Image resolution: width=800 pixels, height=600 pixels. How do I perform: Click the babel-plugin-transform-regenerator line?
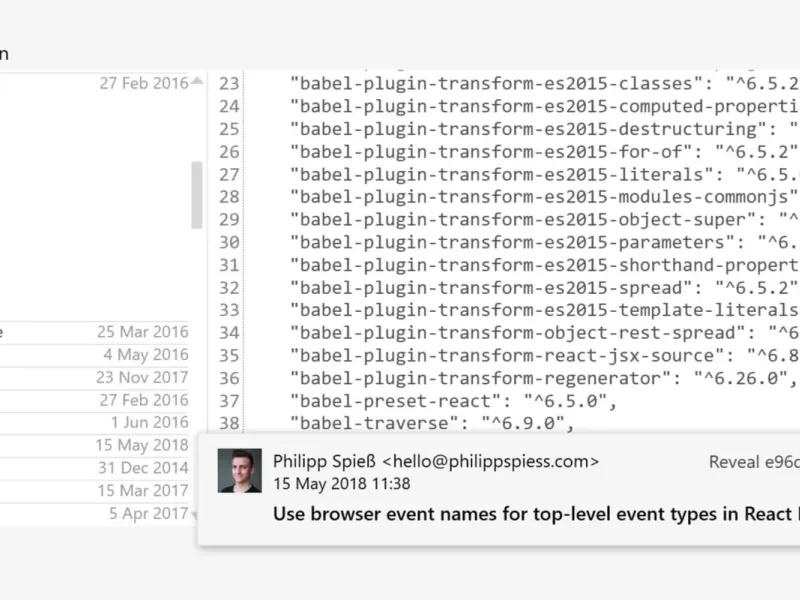tap(543, 379)
